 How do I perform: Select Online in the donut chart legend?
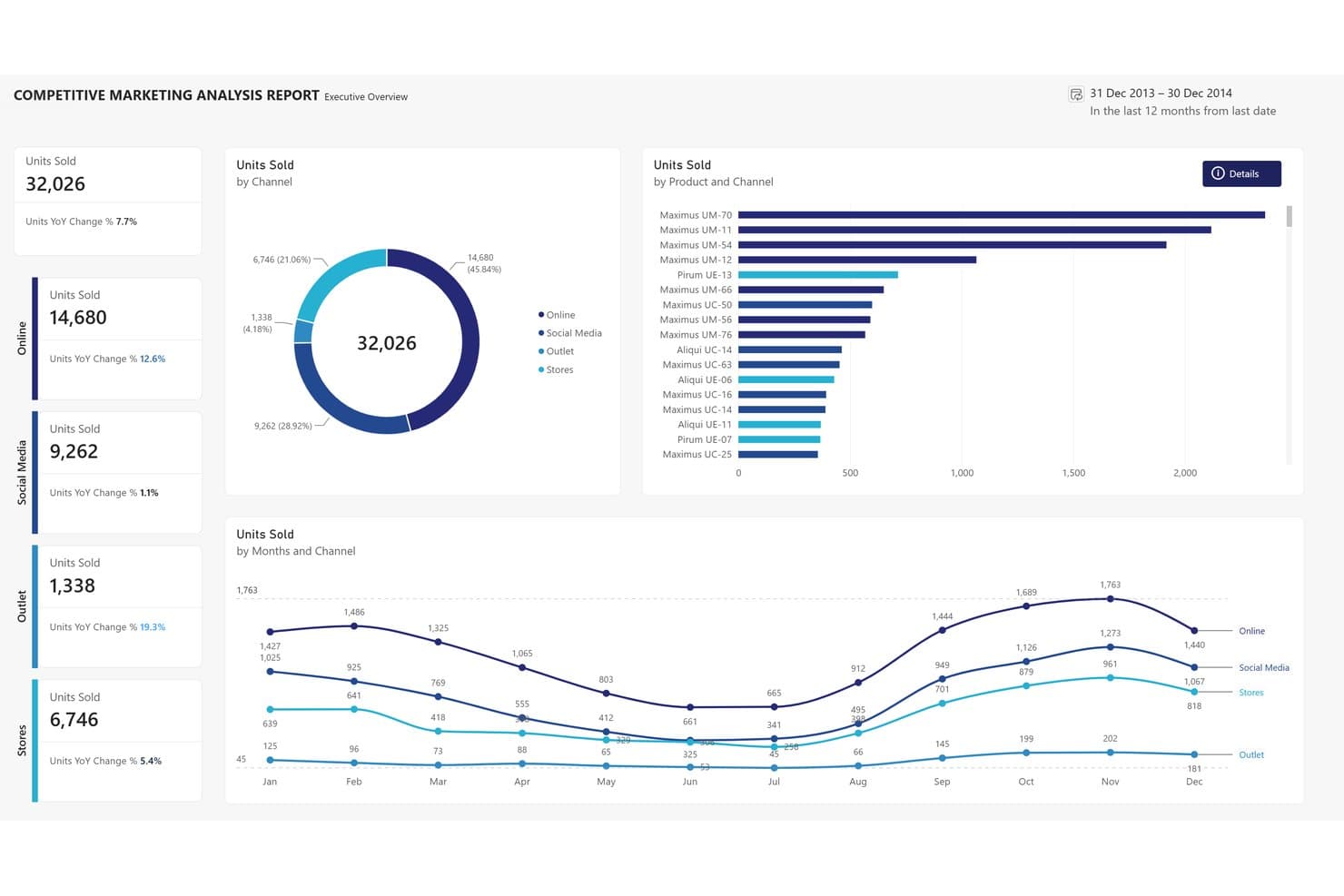click(x=557, y=315)
